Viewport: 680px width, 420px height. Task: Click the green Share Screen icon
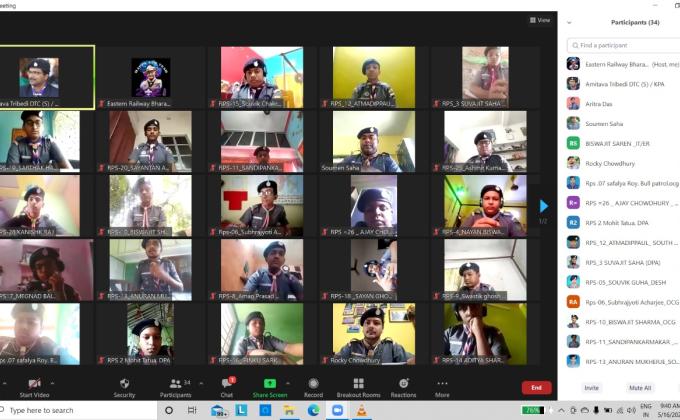[x=270, y=383]
